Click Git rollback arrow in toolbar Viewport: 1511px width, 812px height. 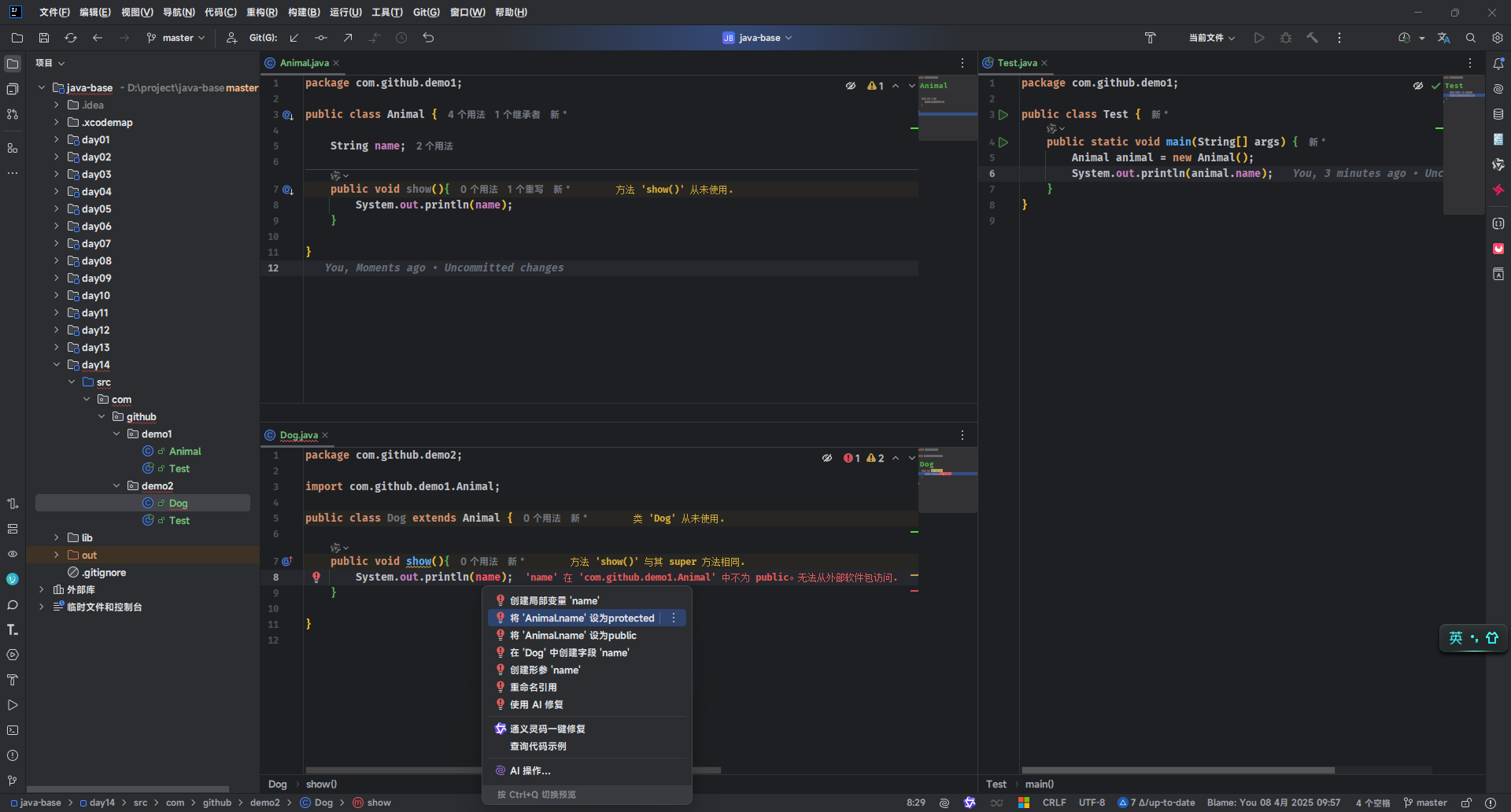[428, 38]
